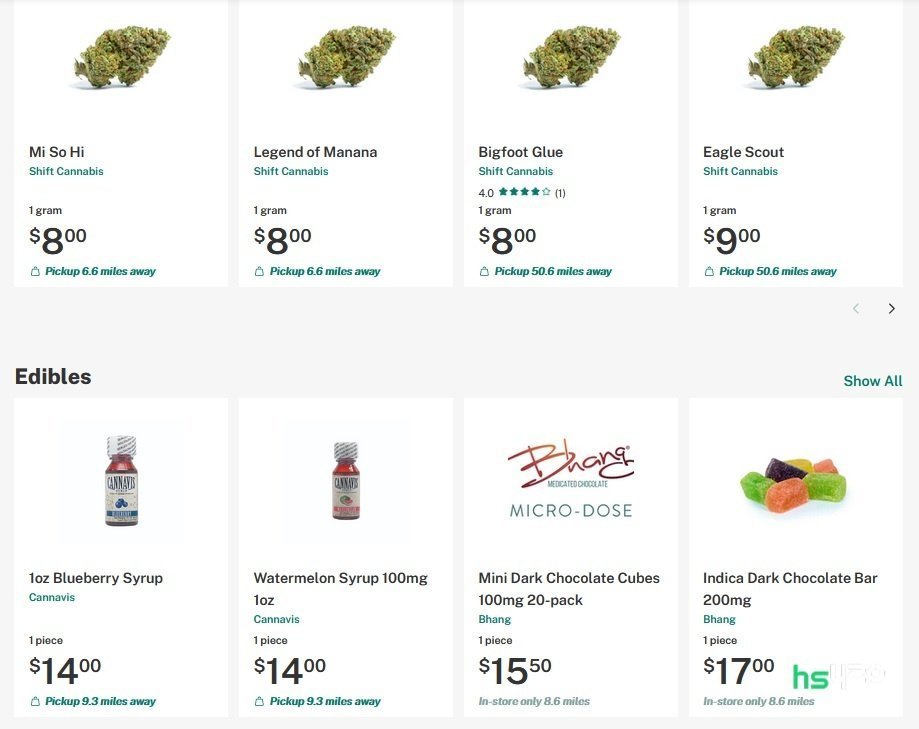The height and width of the screenshot is (729, 919).
Task: Select the gummy candies product image
Action: [795, 484]
